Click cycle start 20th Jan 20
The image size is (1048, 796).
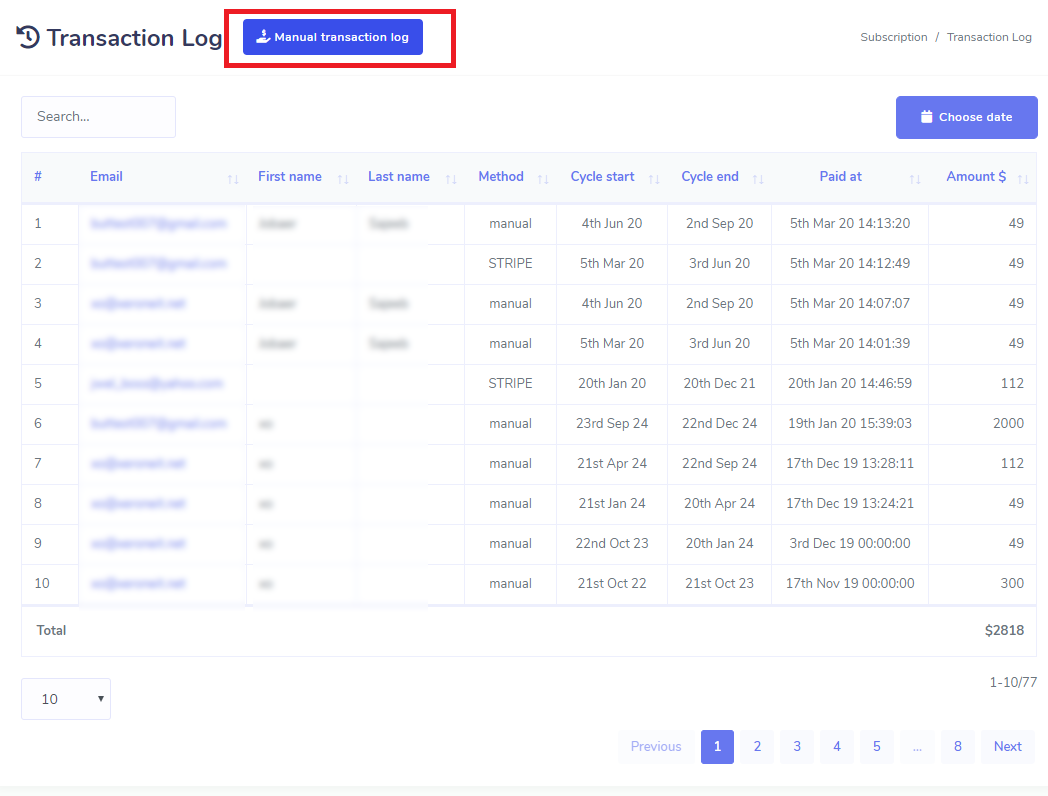[x=612, y=384]
